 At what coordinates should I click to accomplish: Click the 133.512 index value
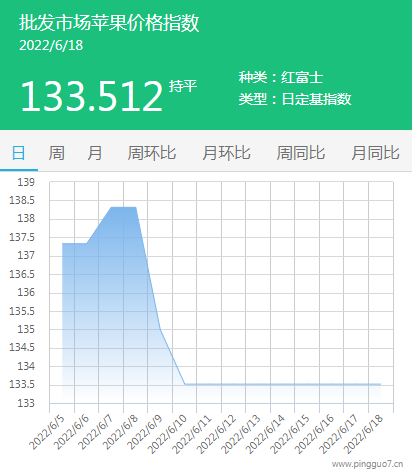[91, 96]
